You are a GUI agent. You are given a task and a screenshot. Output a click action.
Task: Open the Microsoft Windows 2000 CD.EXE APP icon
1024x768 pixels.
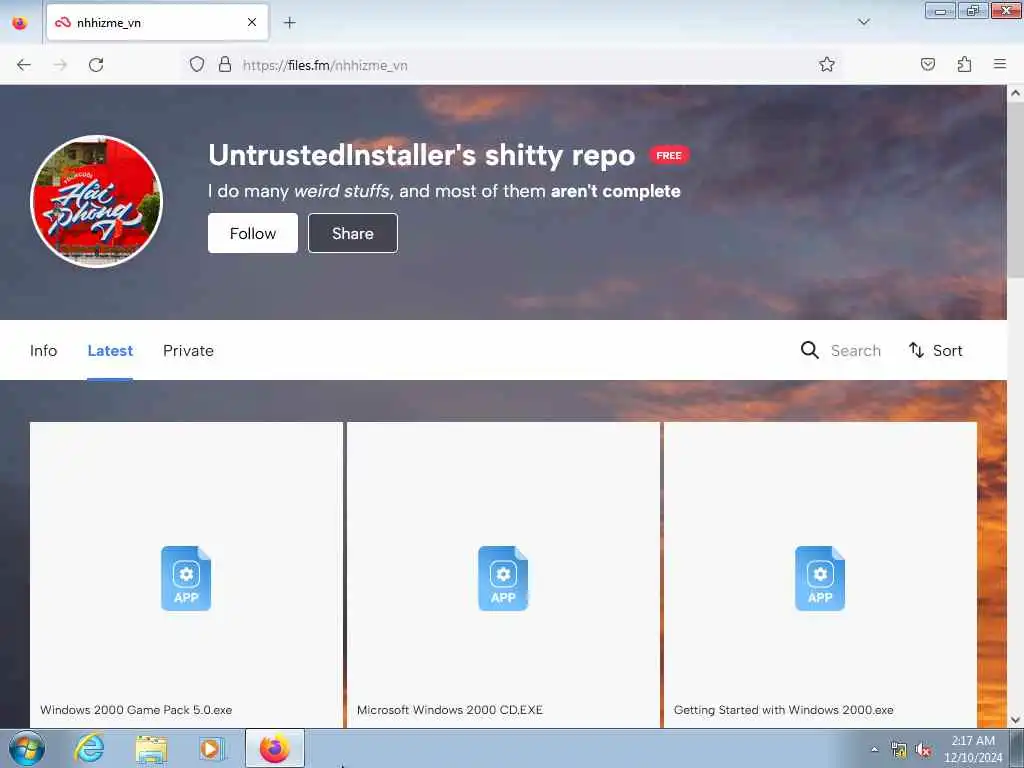(x=503, y=579)
